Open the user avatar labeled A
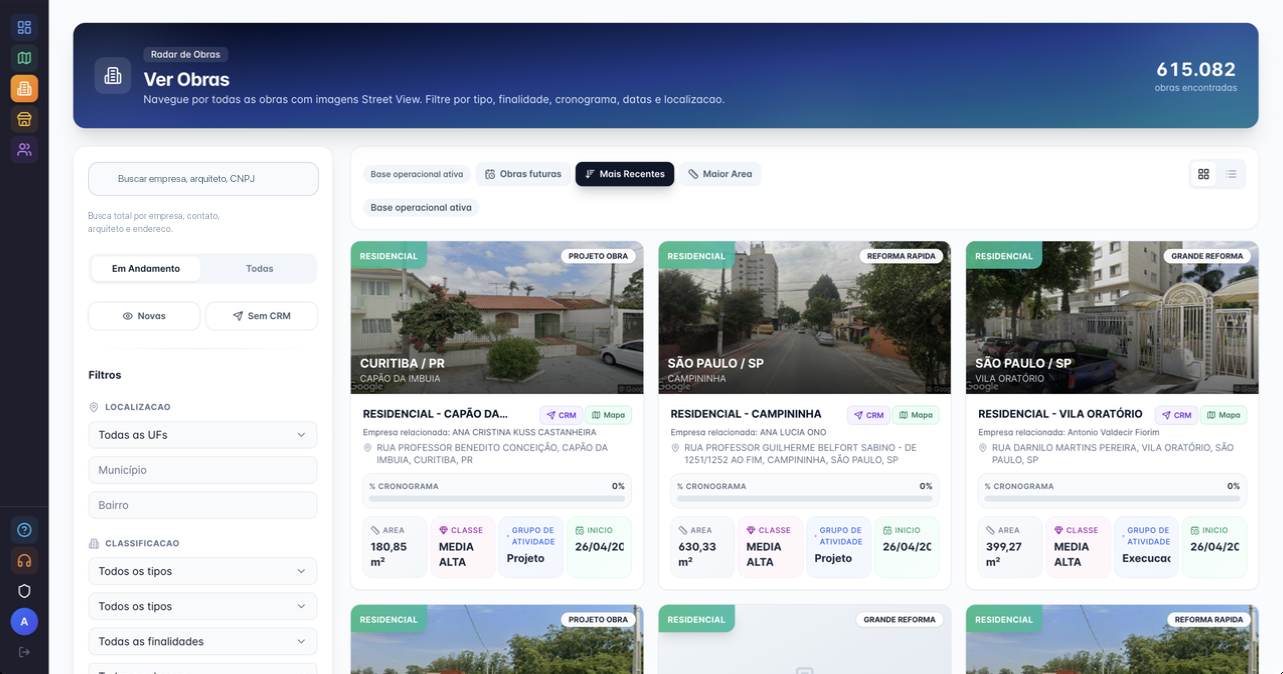Image resolution: width=1283 pixels, height=674 pixels. tap(24, 621)
